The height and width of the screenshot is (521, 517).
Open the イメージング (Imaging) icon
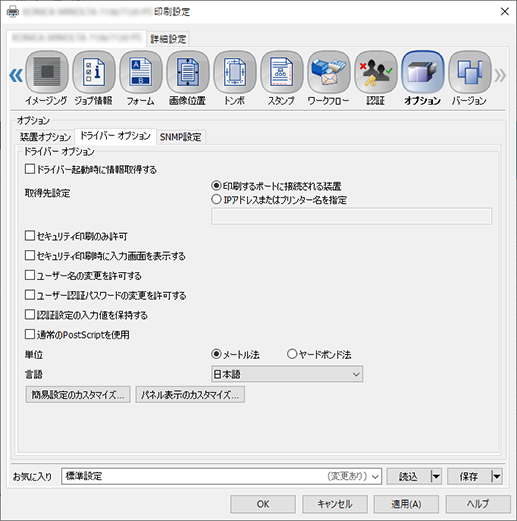pos(47,72)
